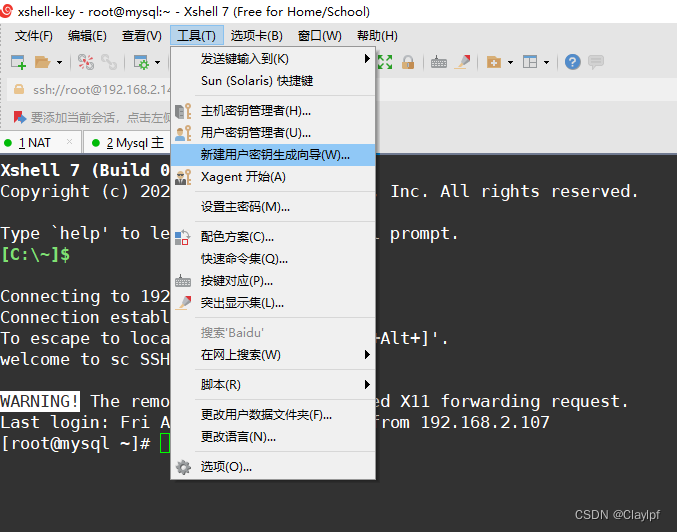Click the Highlight Sets marker toolbar icon
Viewport: 677px width, 532px height.
(x=463, y=62)
